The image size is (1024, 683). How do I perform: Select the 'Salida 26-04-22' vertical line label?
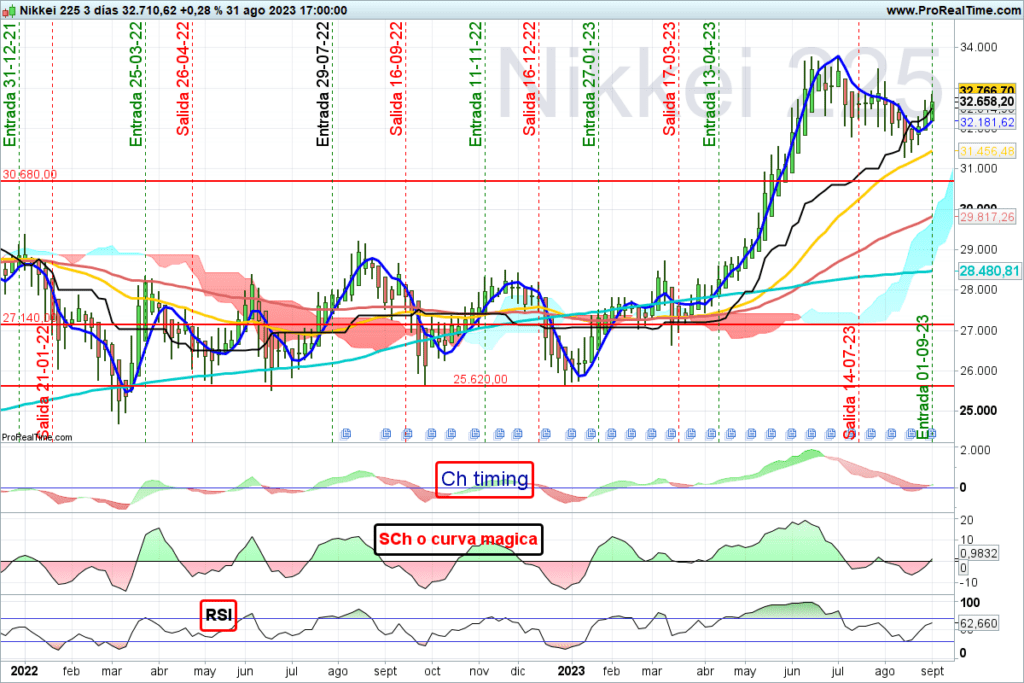click(x=183, y=79)
